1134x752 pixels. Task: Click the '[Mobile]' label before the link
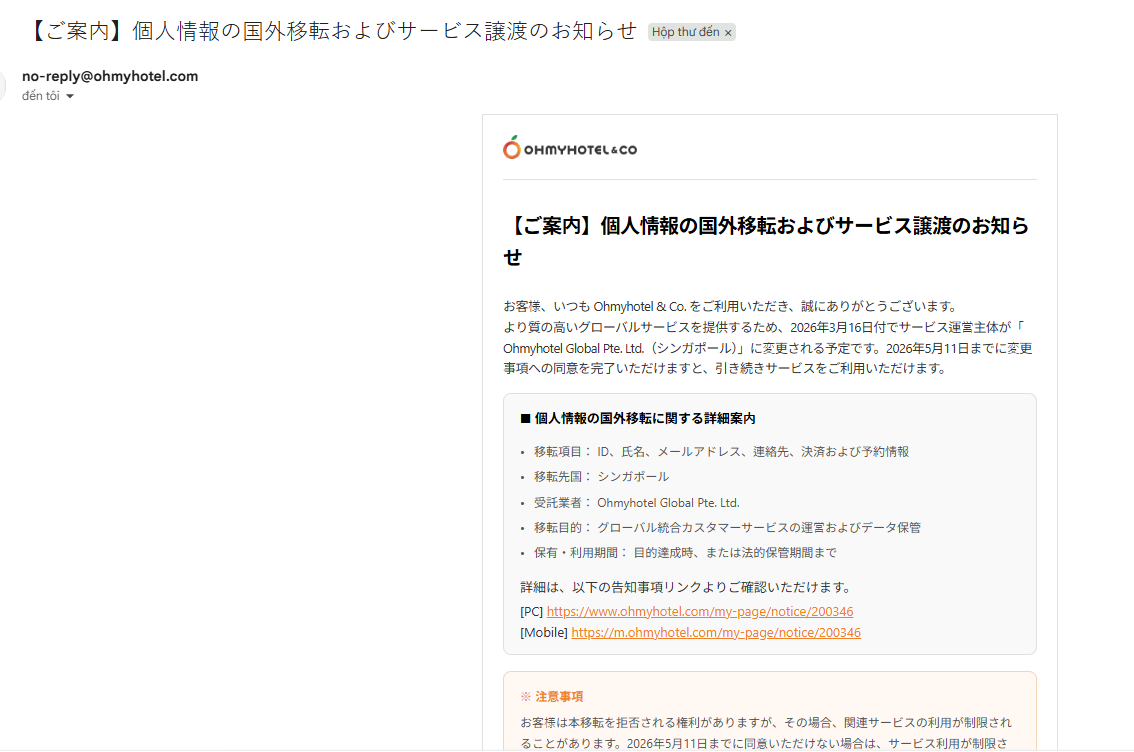coord(544,633)
